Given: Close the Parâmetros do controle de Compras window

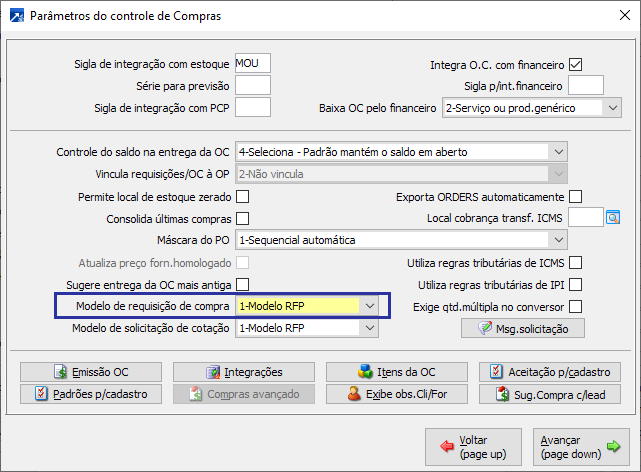Looking at the screenshot, I should coord(625,16).
